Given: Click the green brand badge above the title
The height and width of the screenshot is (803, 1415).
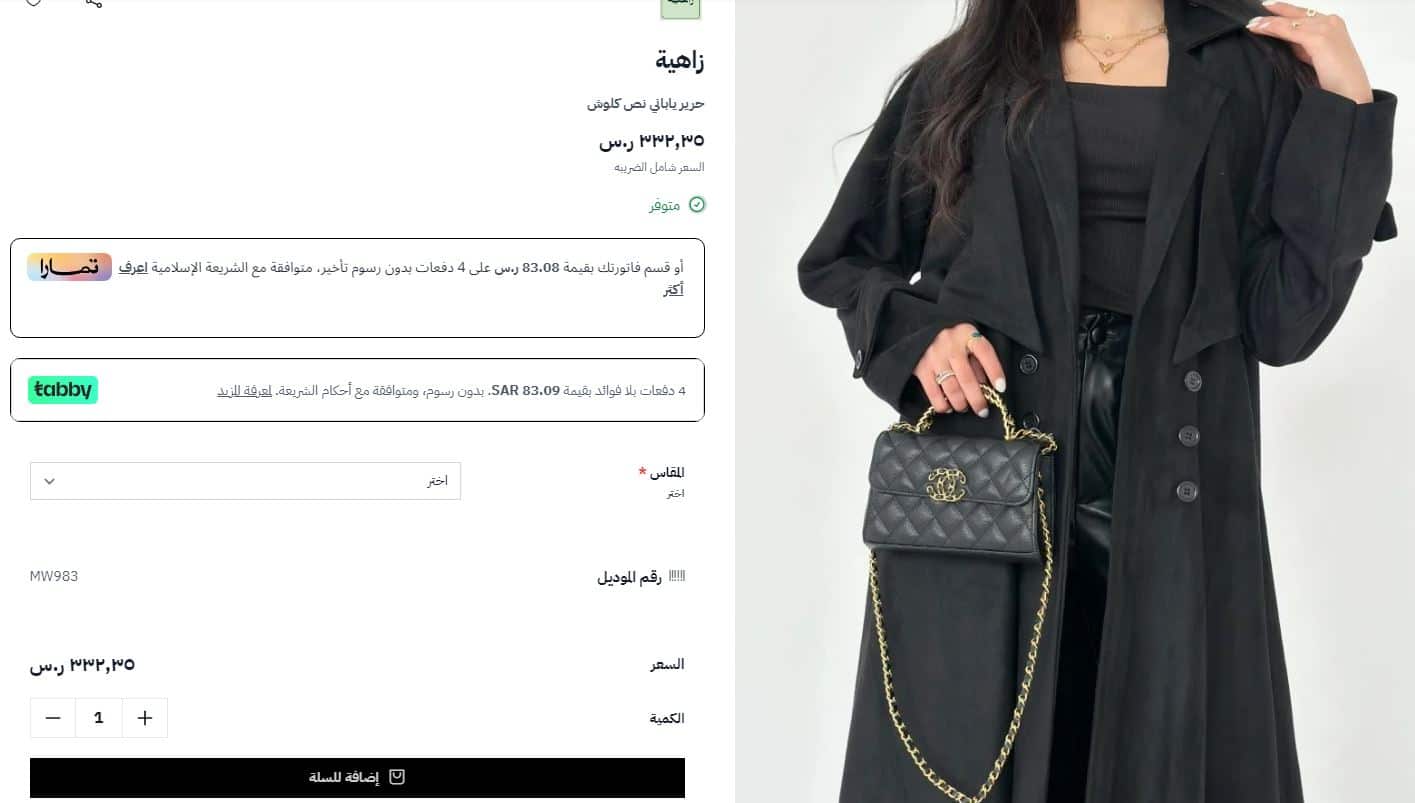Looking at the screenshot, I should (x=681, y=8).
